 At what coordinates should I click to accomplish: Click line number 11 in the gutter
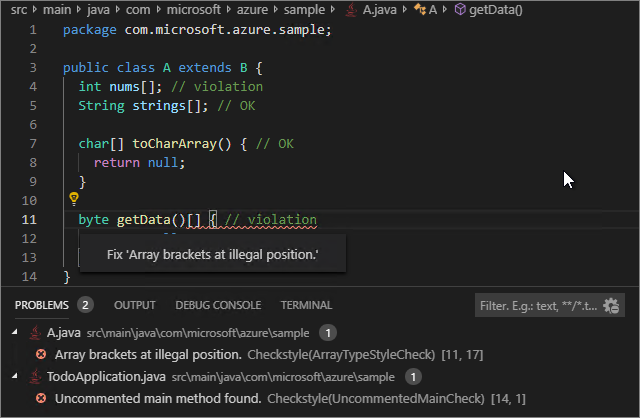coord(29,220)
